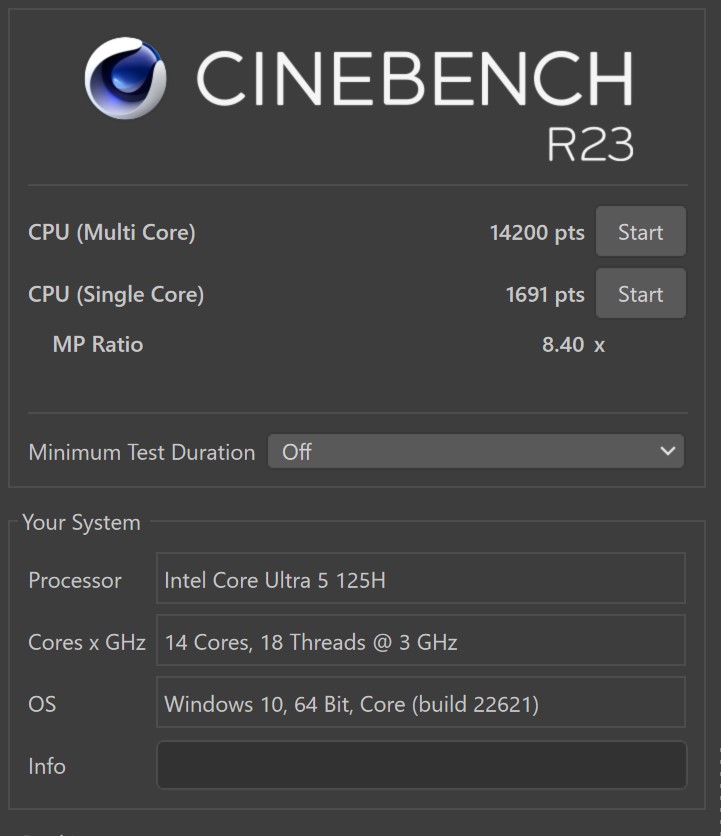Select the Processor field showing Intel Core Ultra 5
The image size is (721, 836).
421,578
